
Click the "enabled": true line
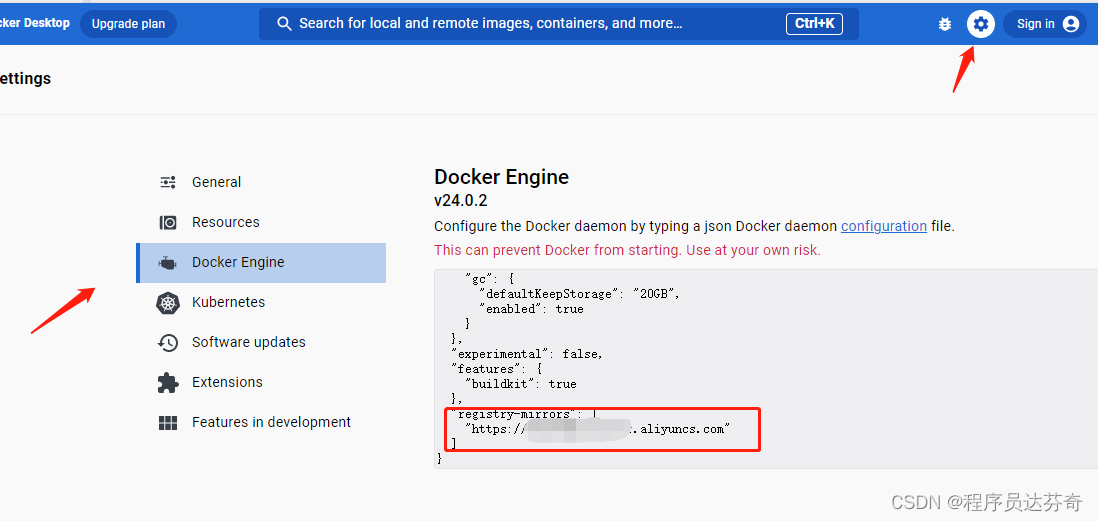tap(531, 309)
